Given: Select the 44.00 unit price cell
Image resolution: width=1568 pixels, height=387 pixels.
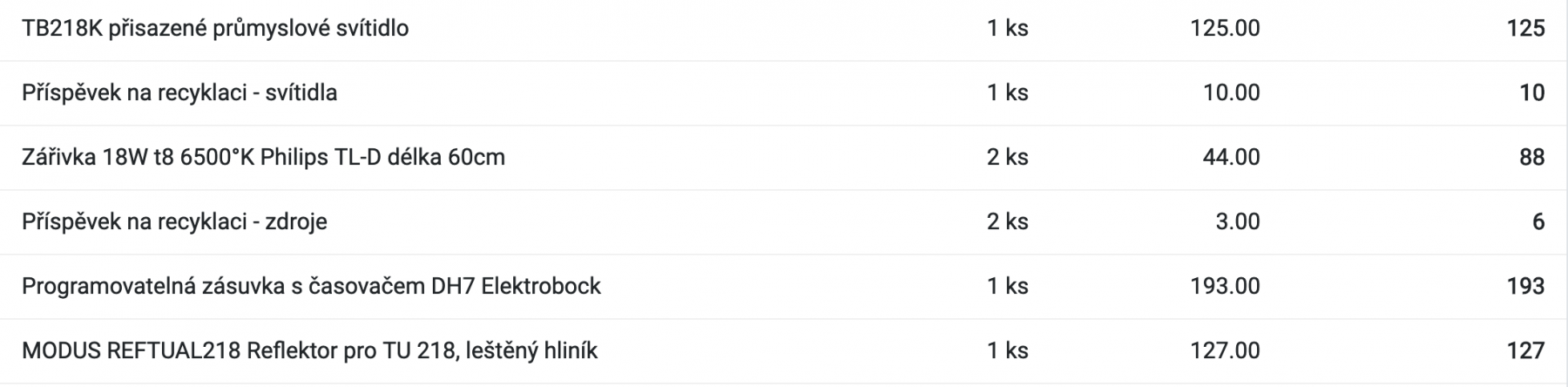Looking at the screenshot, I should (x=1231, y=157).
